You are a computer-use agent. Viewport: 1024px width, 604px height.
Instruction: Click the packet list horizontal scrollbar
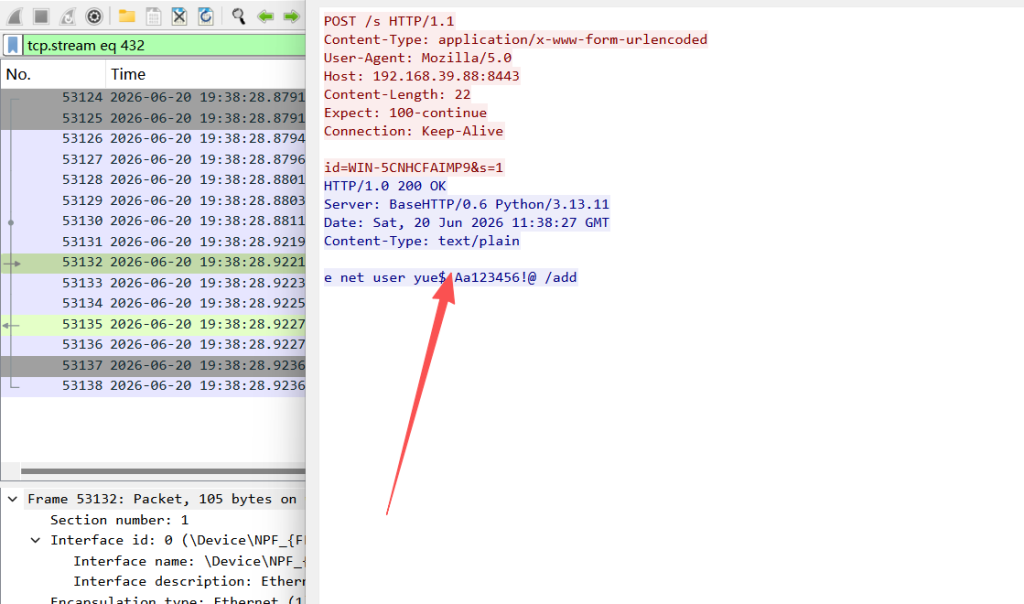[x=163, y=470]
